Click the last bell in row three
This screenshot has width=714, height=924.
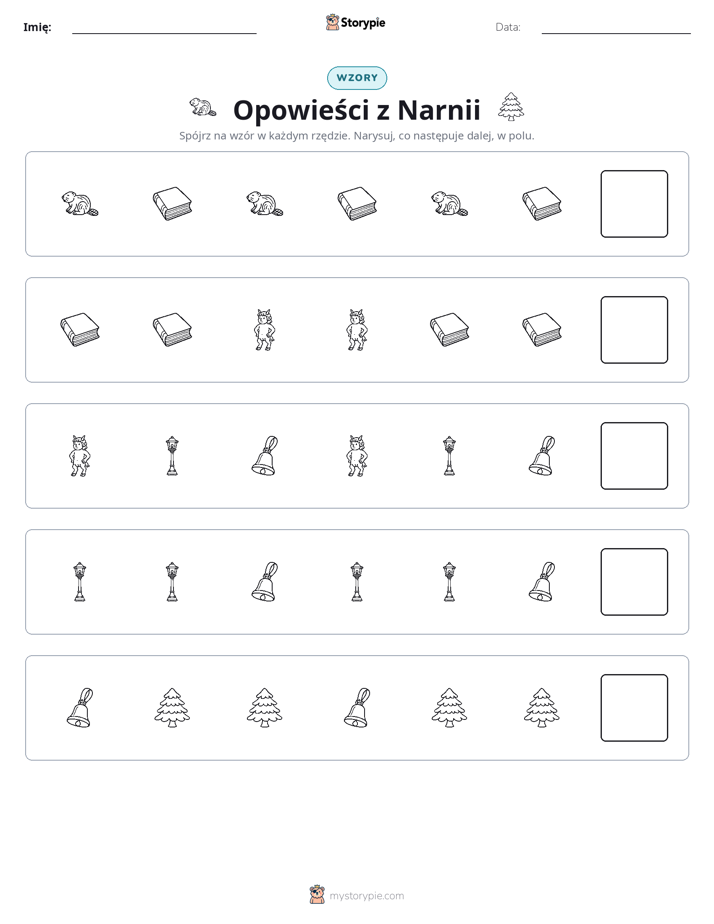(542, 456)
